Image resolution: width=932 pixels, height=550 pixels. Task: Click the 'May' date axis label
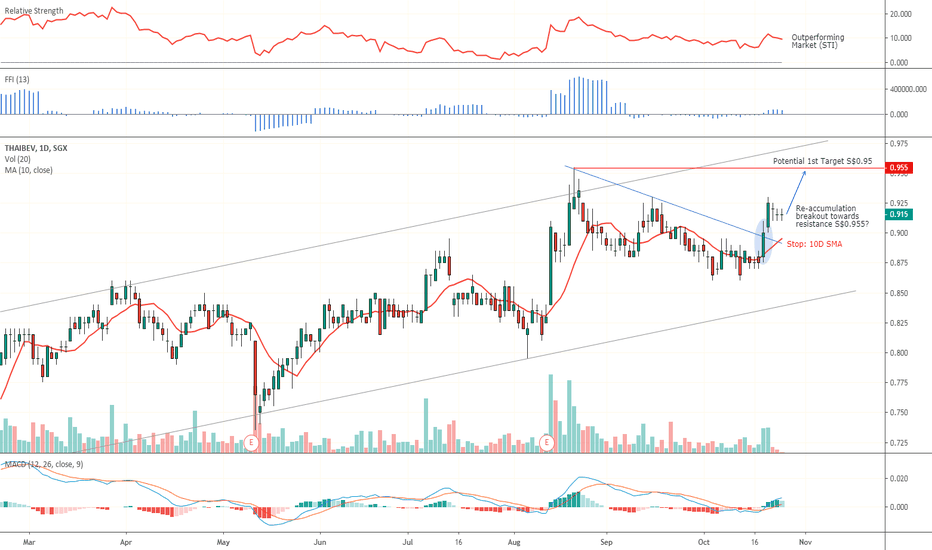223,542
